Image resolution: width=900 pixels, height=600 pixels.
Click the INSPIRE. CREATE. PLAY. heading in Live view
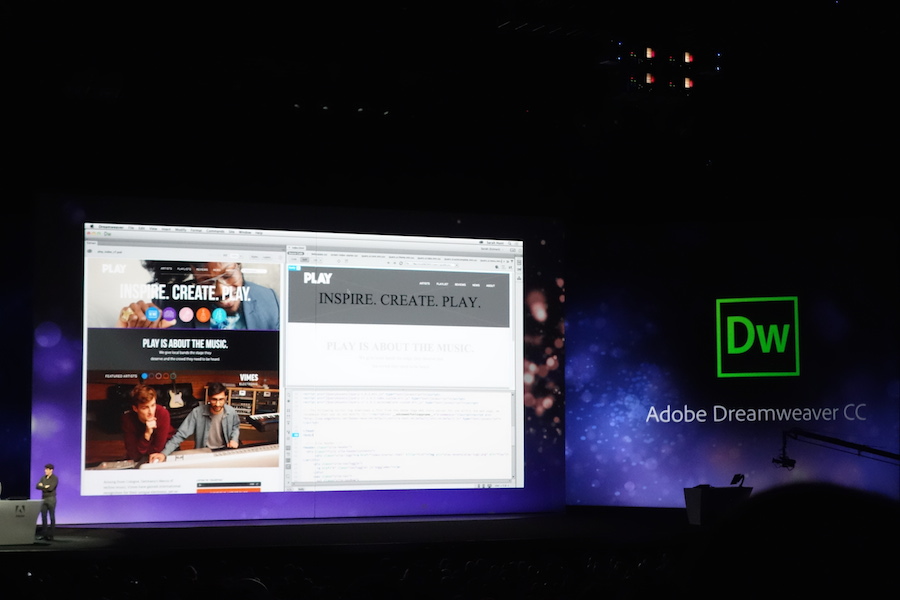399,299
